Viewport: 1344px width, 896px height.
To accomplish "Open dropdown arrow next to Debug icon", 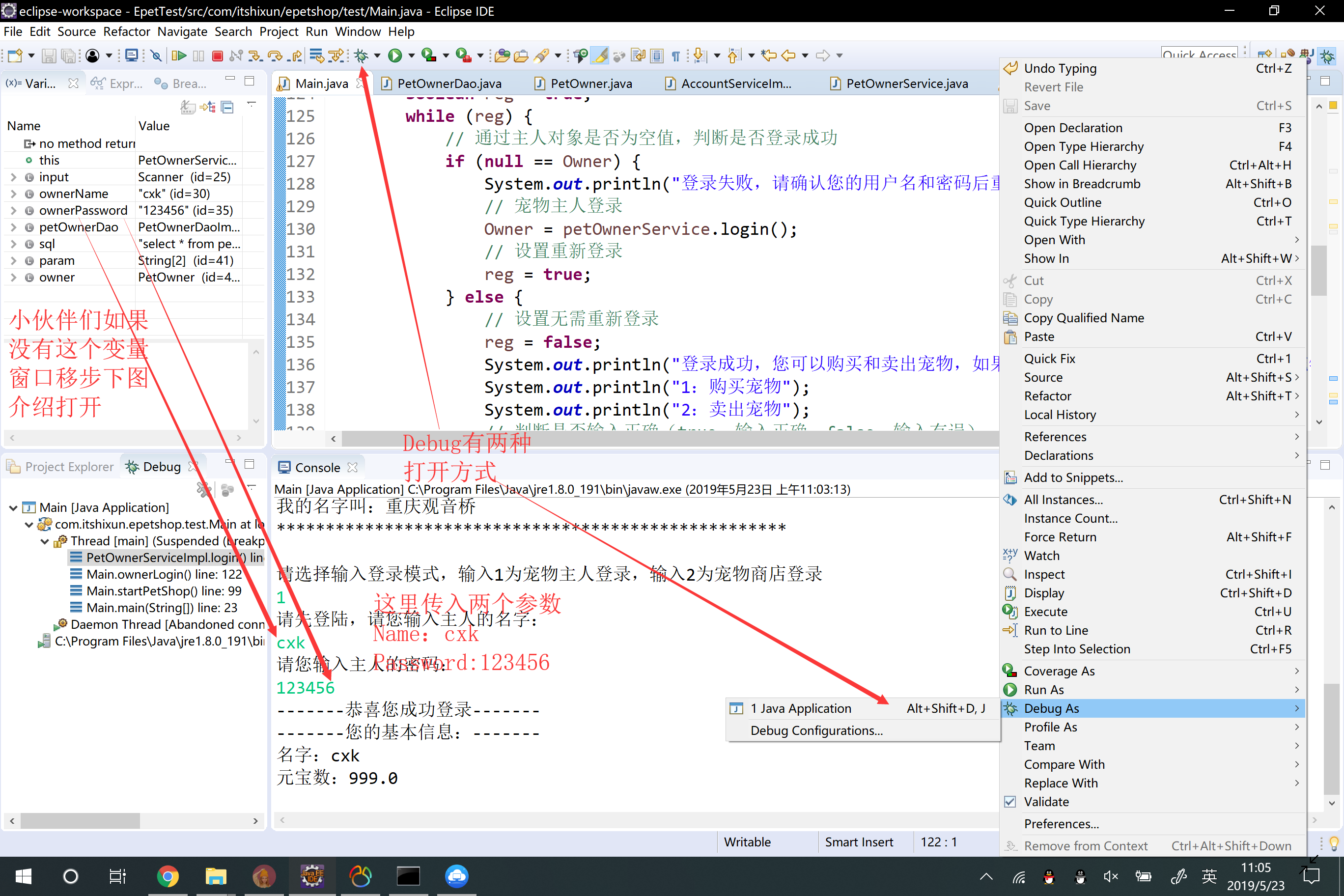I will coord(377,56).
